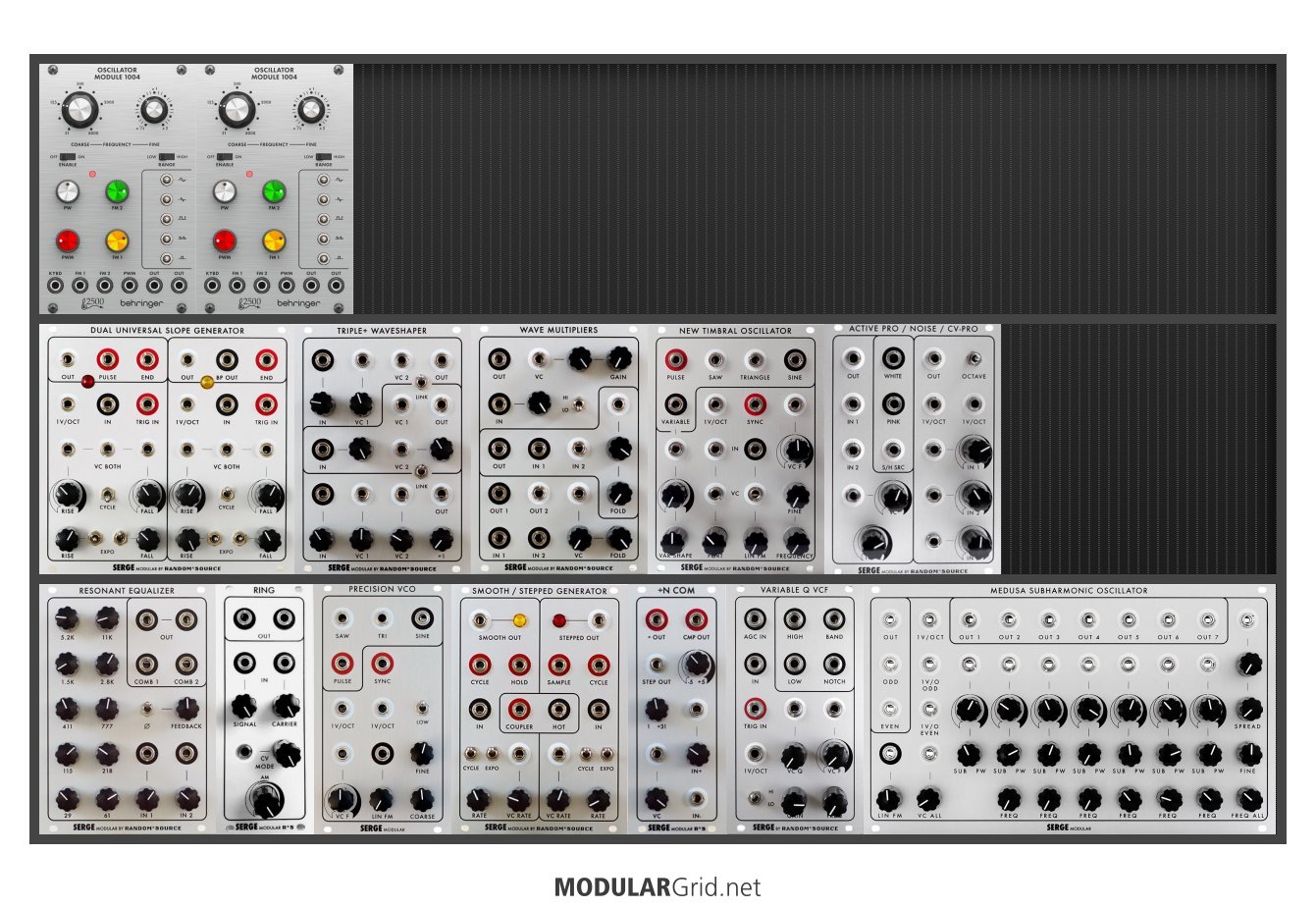Click VARIABLE jack on New Timbral Oscillator
This screenshot has height=908, width=1316.
675,403
